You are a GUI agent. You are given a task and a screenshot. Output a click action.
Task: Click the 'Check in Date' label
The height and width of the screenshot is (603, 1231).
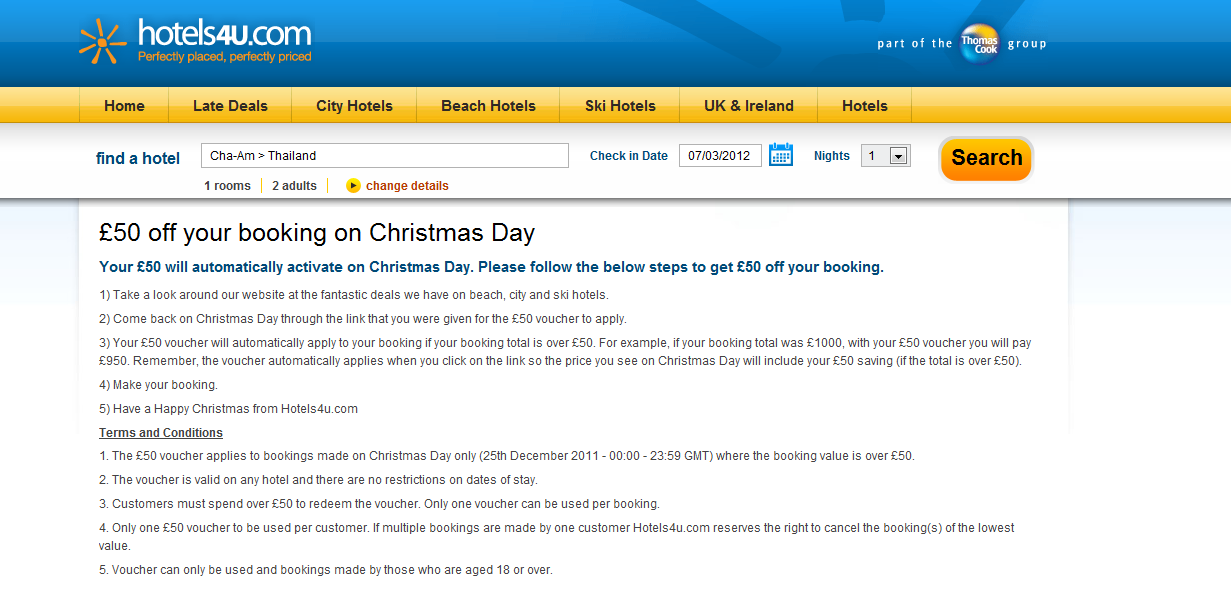(x=629, y=156)
